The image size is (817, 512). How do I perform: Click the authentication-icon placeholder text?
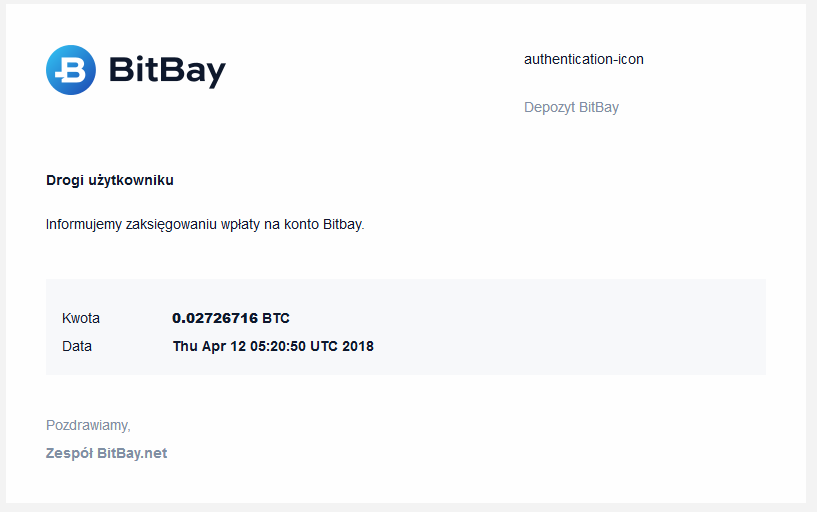point(584,59)
